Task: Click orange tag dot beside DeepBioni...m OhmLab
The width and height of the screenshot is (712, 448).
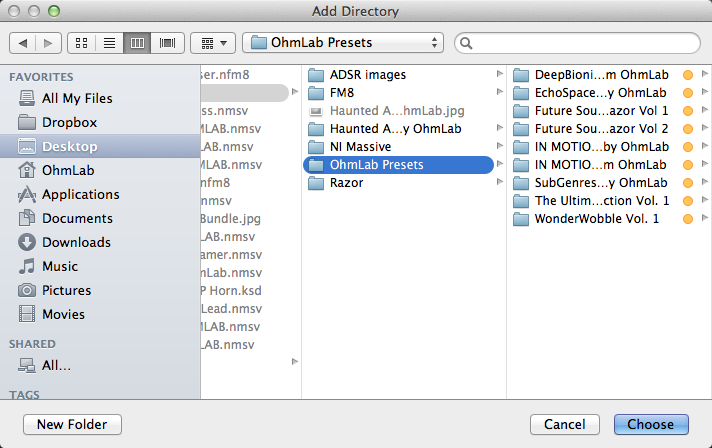Action: click(x=688, y=75)
